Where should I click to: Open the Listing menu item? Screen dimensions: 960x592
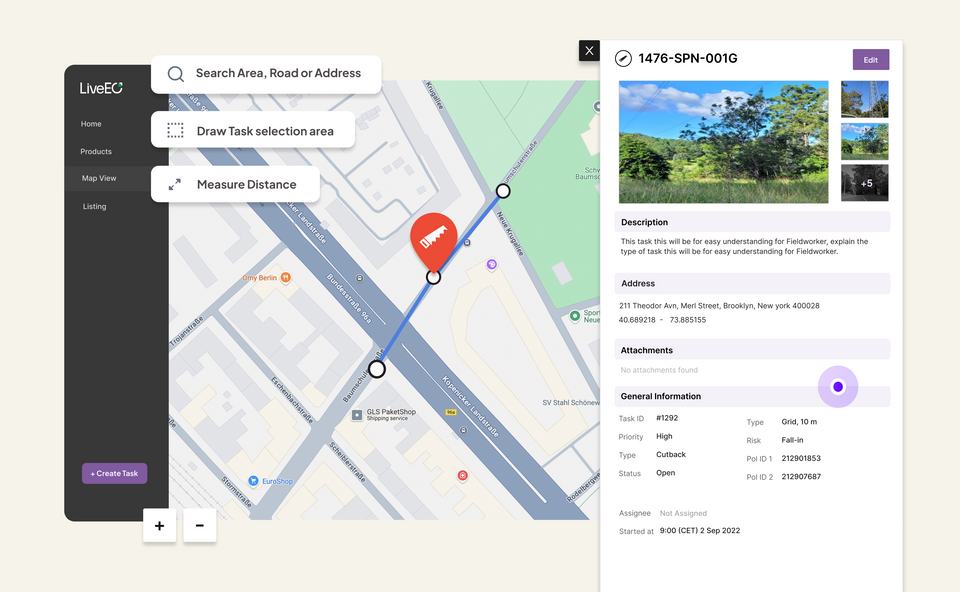click(94, 206)
